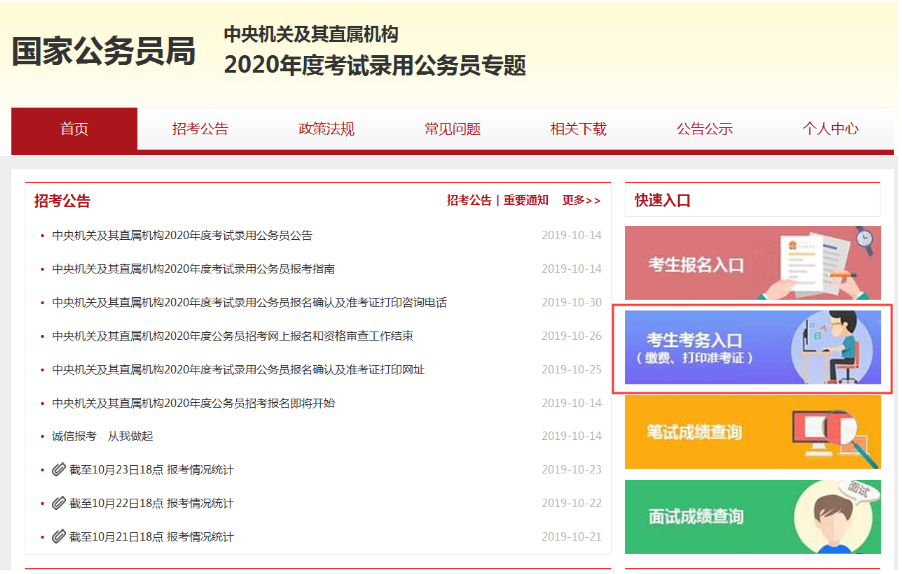Switch to the 招考公告 navigation tab
Viewport: 902px width, 574px height.
tap(200, 129)
